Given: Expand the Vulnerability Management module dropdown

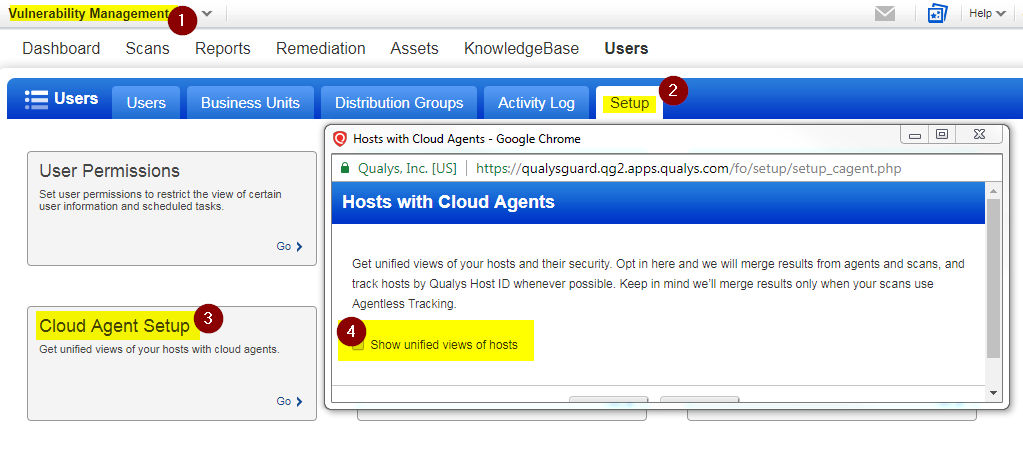Looking at the screenshot, I should (x=207, y=13).
